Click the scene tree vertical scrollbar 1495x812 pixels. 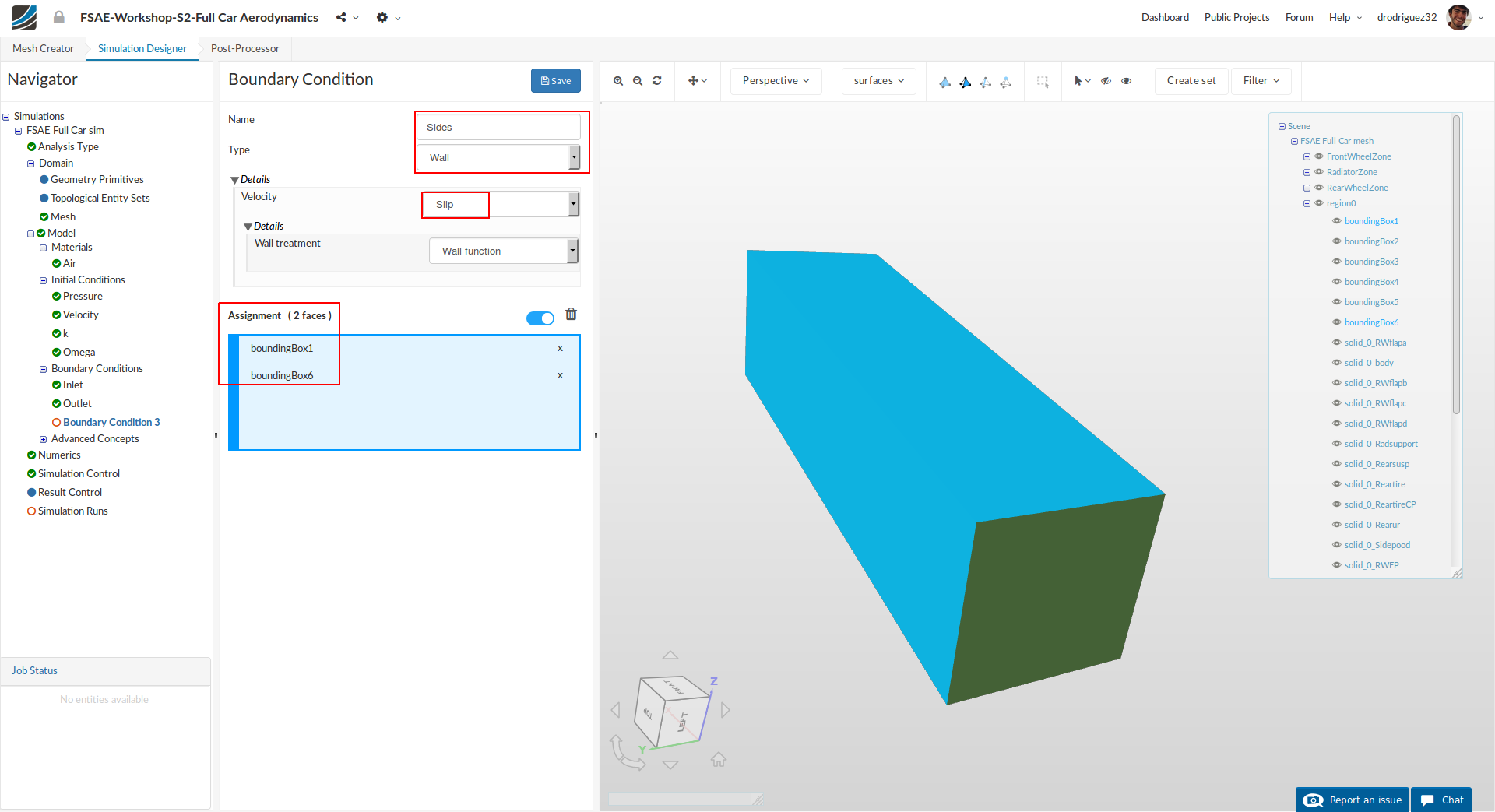click(1456, 265)
